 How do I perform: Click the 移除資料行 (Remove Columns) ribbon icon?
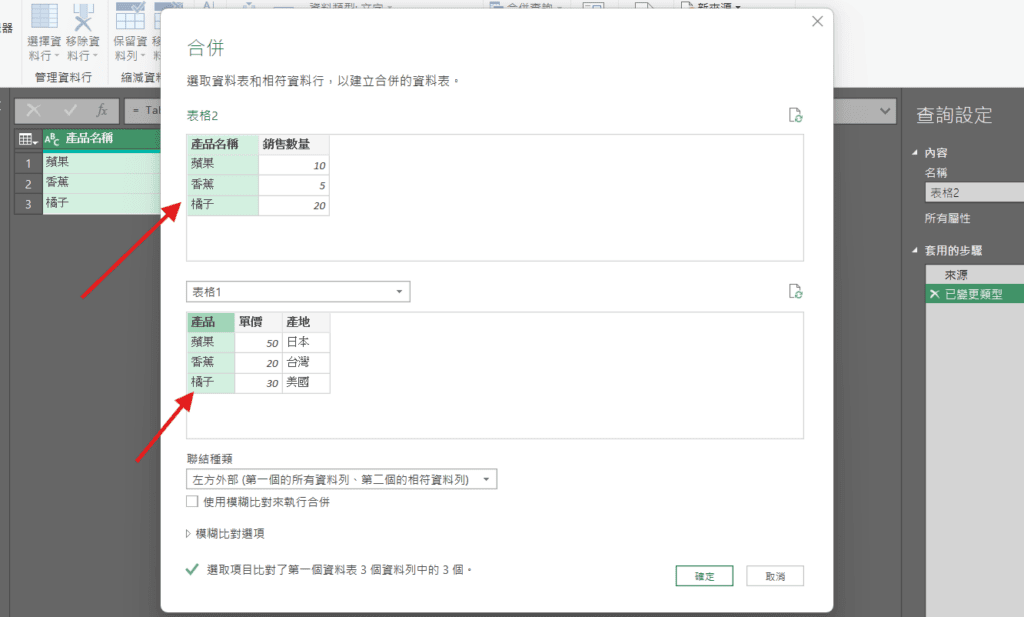pos(83,18)
